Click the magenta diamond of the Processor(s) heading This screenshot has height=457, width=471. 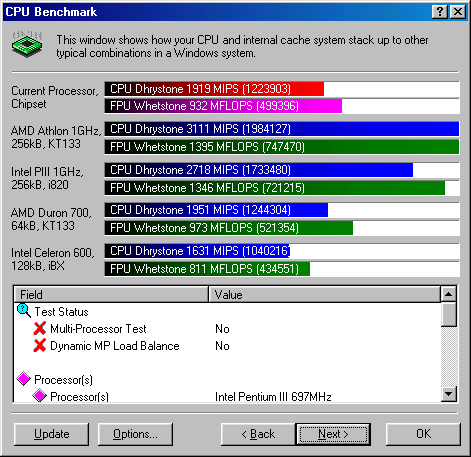tap(24, 379)
